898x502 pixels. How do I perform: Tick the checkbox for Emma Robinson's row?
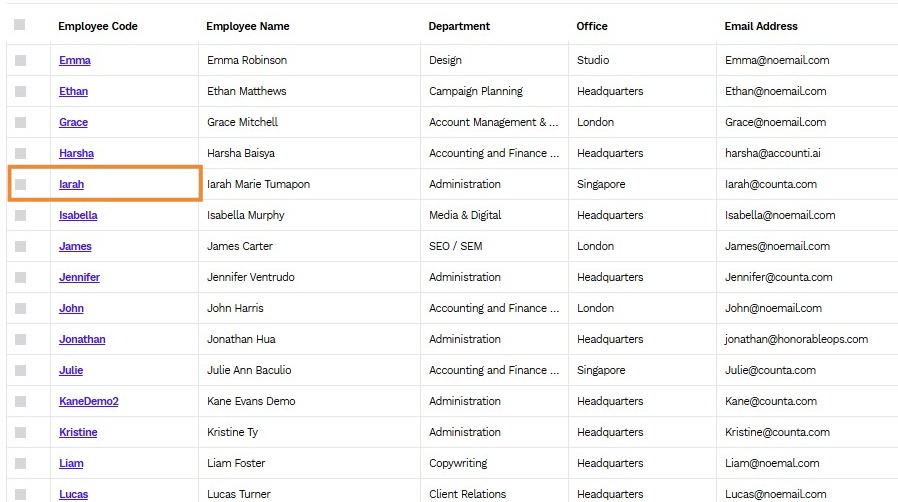[21, 60]
